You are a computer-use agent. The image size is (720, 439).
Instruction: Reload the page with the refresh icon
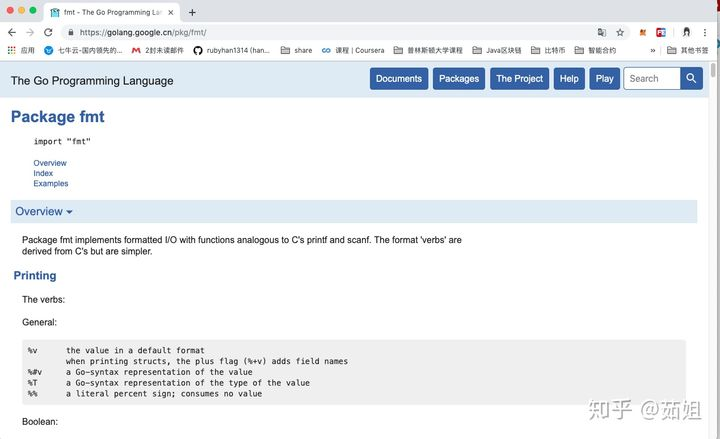pyautogui.click(x=48, y=32)
